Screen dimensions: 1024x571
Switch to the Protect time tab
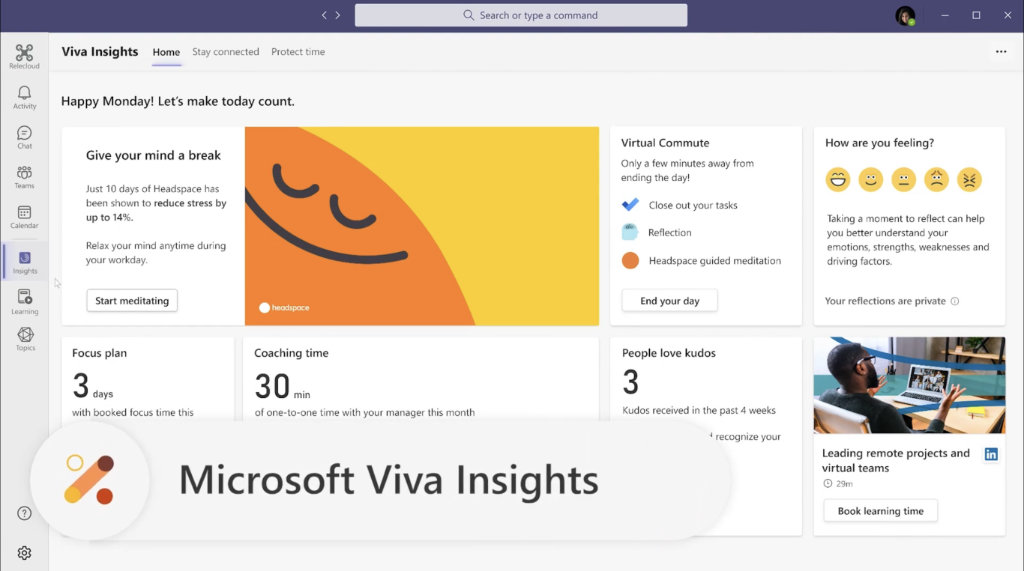point(298,52)
